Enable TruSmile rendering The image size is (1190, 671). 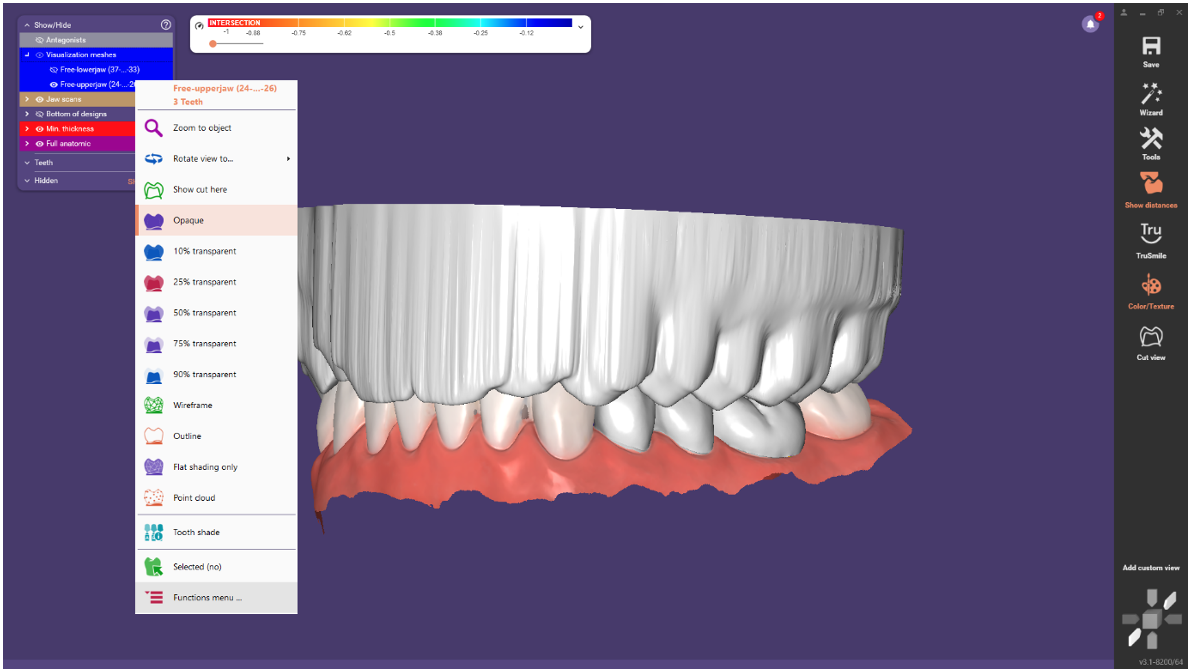(1150, 233)
